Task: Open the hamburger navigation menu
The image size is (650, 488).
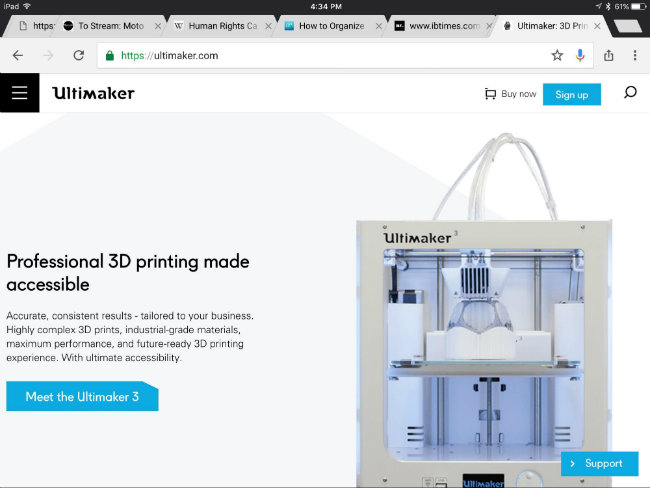Action: pos(19,93)
